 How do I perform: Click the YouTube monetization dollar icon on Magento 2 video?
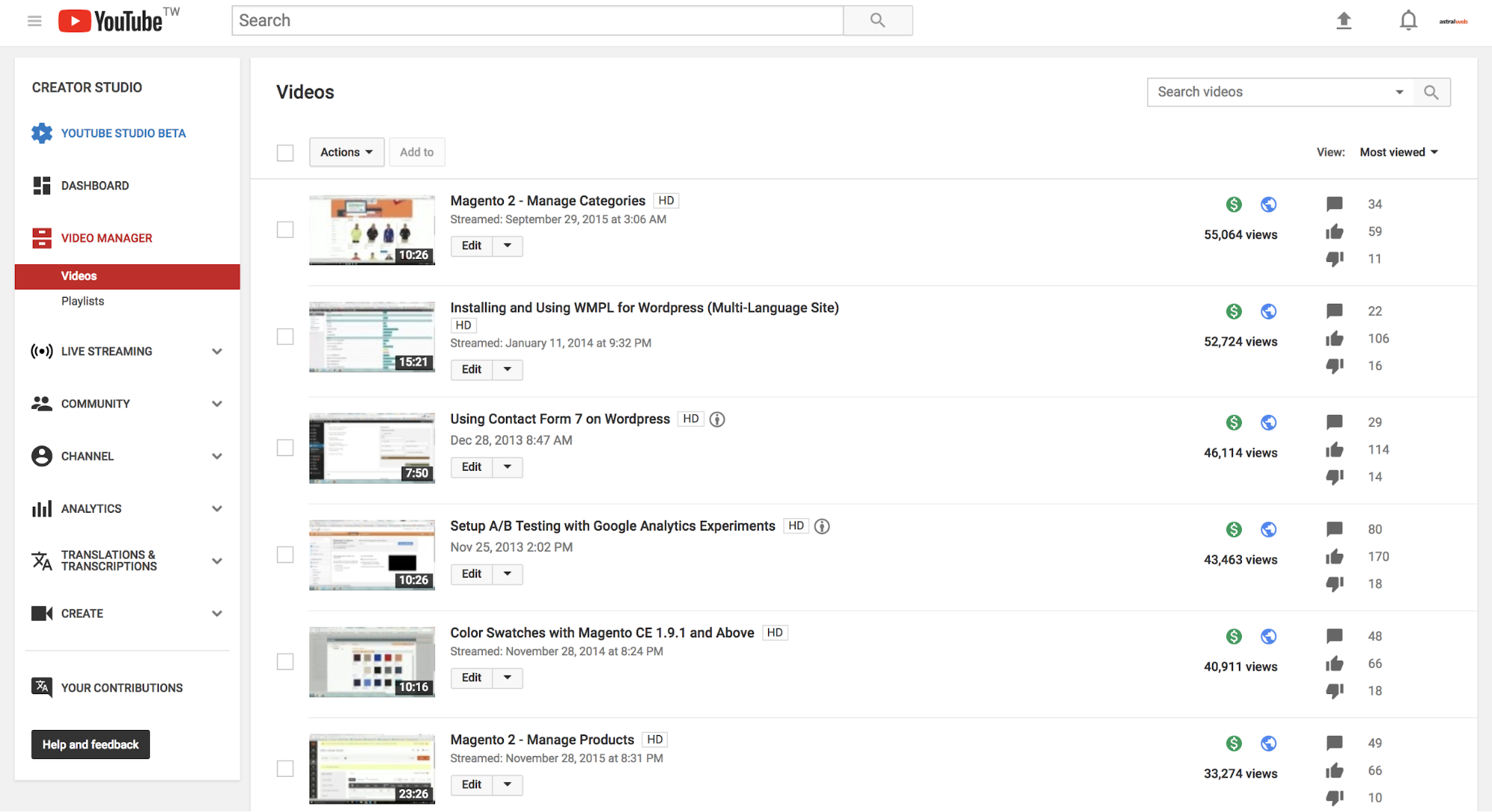pos(1231,204)
